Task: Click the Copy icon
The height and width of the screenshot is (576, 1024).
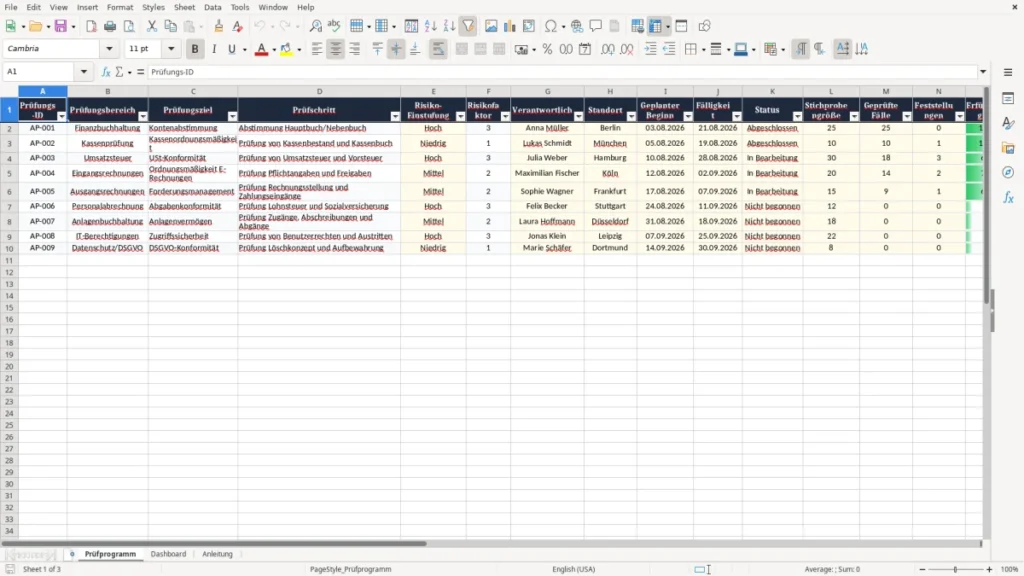Action: [x=170, y=26]
